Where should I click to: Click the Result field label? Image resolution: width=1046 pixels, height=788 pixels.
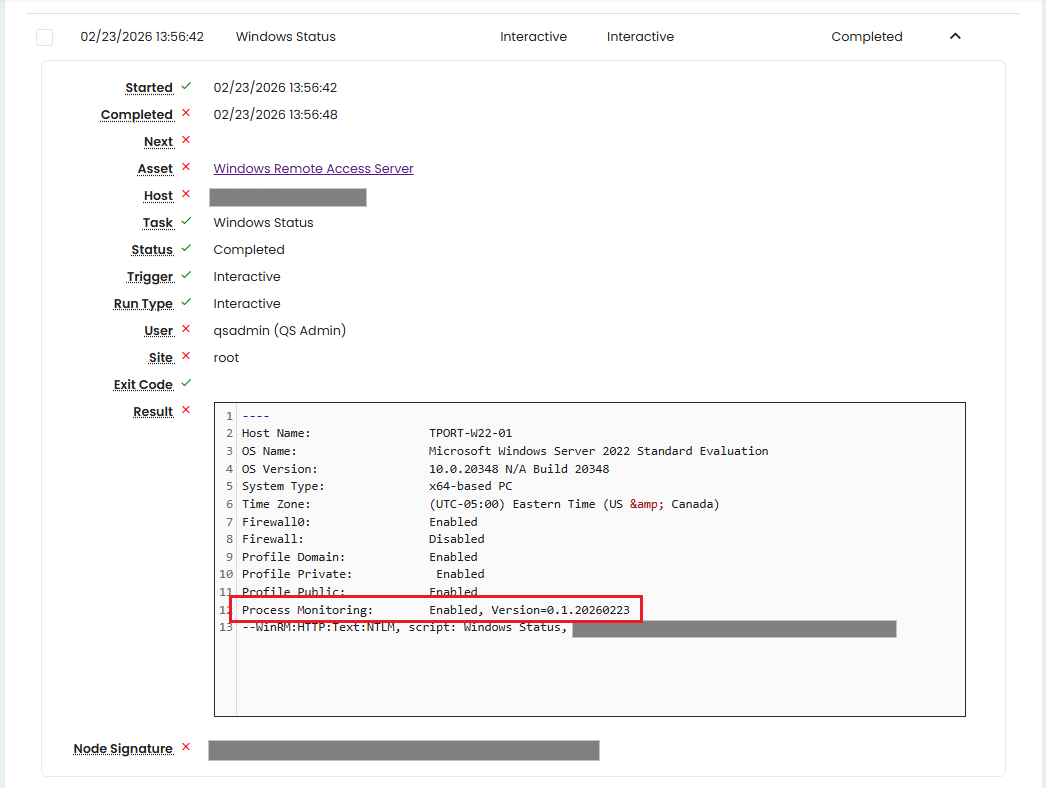(153, 412)
